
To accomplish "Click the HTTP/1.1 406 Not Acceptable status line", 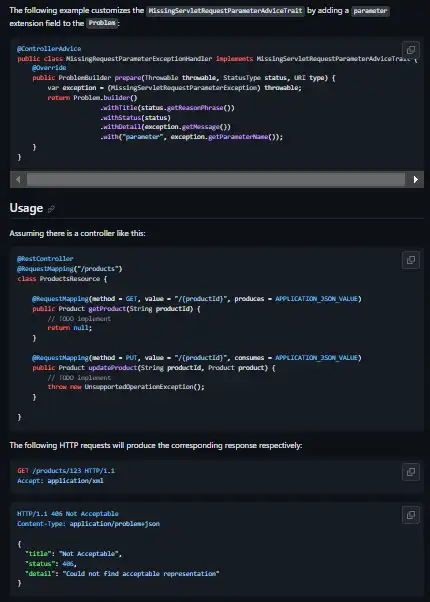I will coord(68,514).
